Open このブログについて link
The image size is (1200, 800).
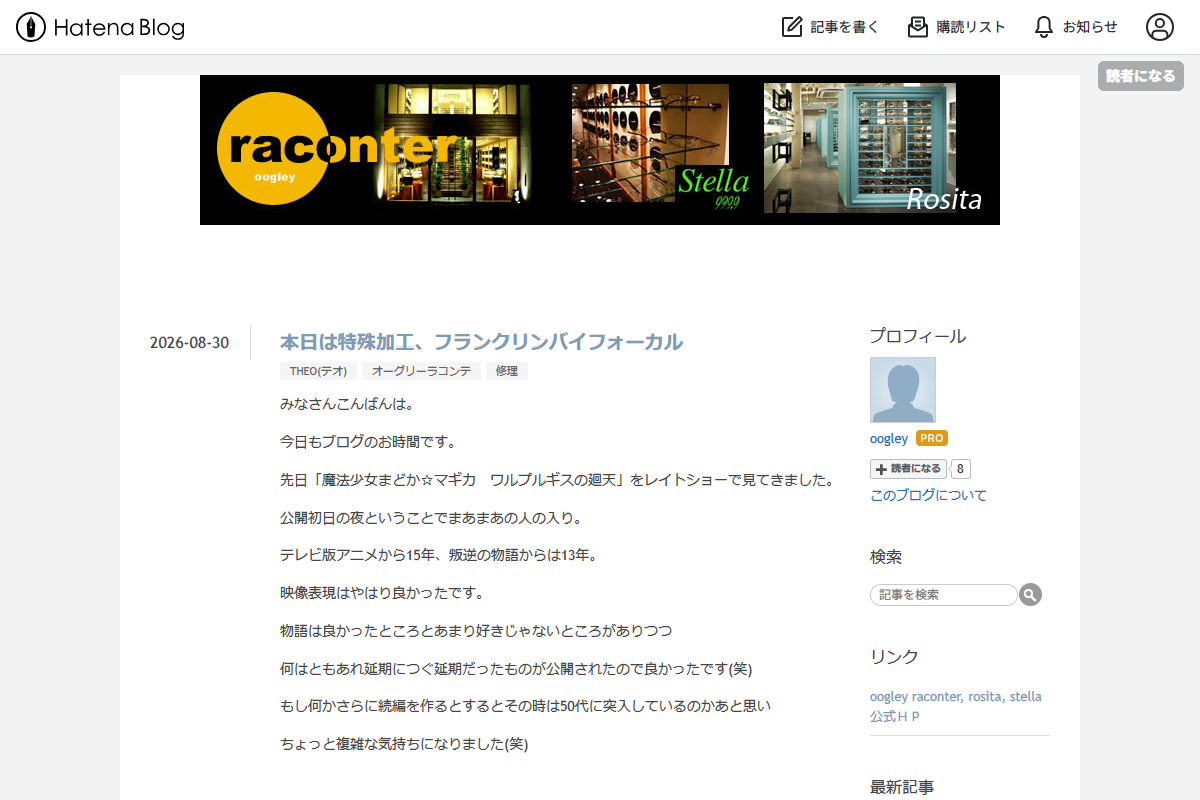coord(928,495)
